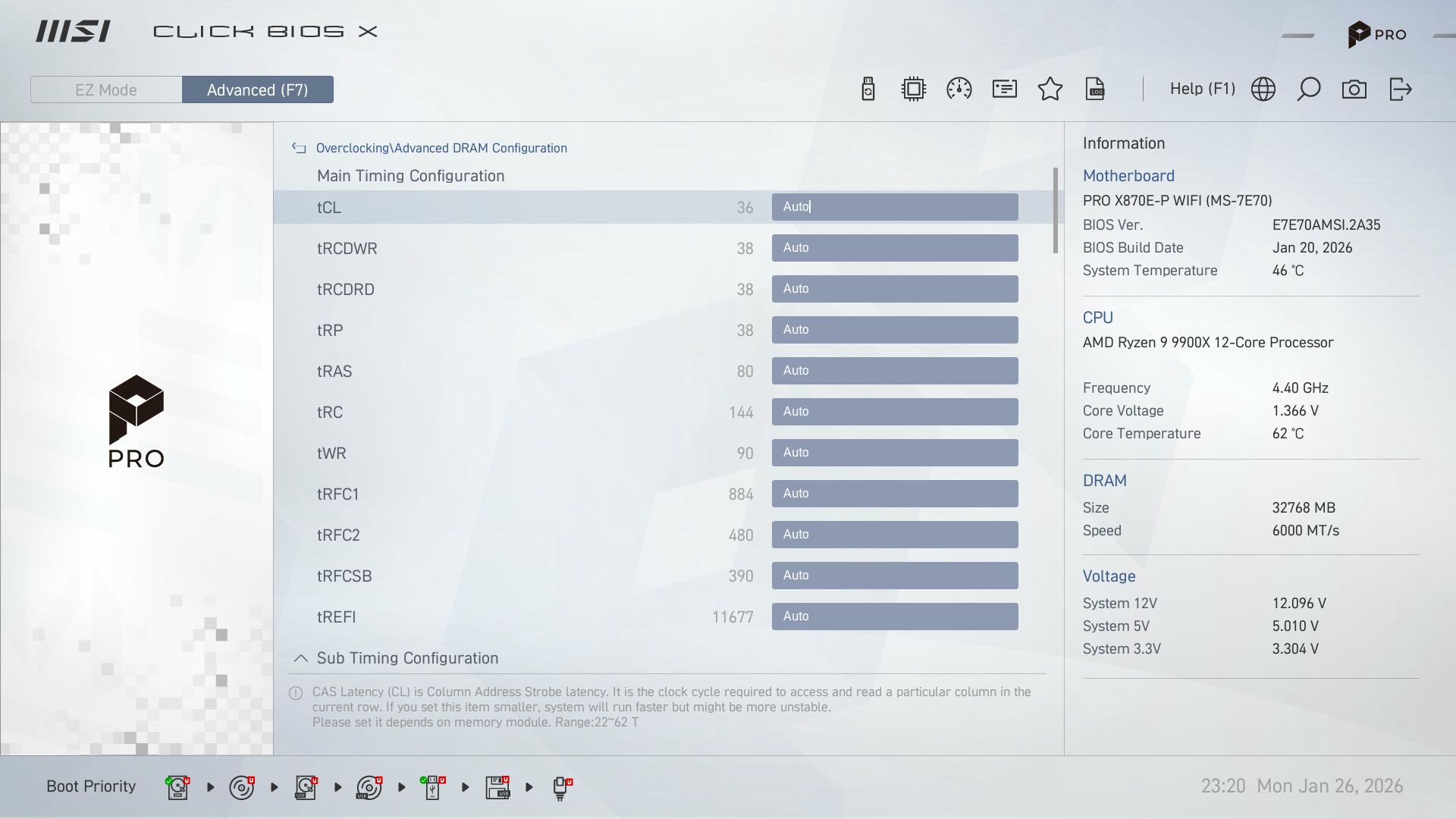Open the Hardware Monitor gauge icon
This screenshot has height=819, width=1456.
(959, 89)
